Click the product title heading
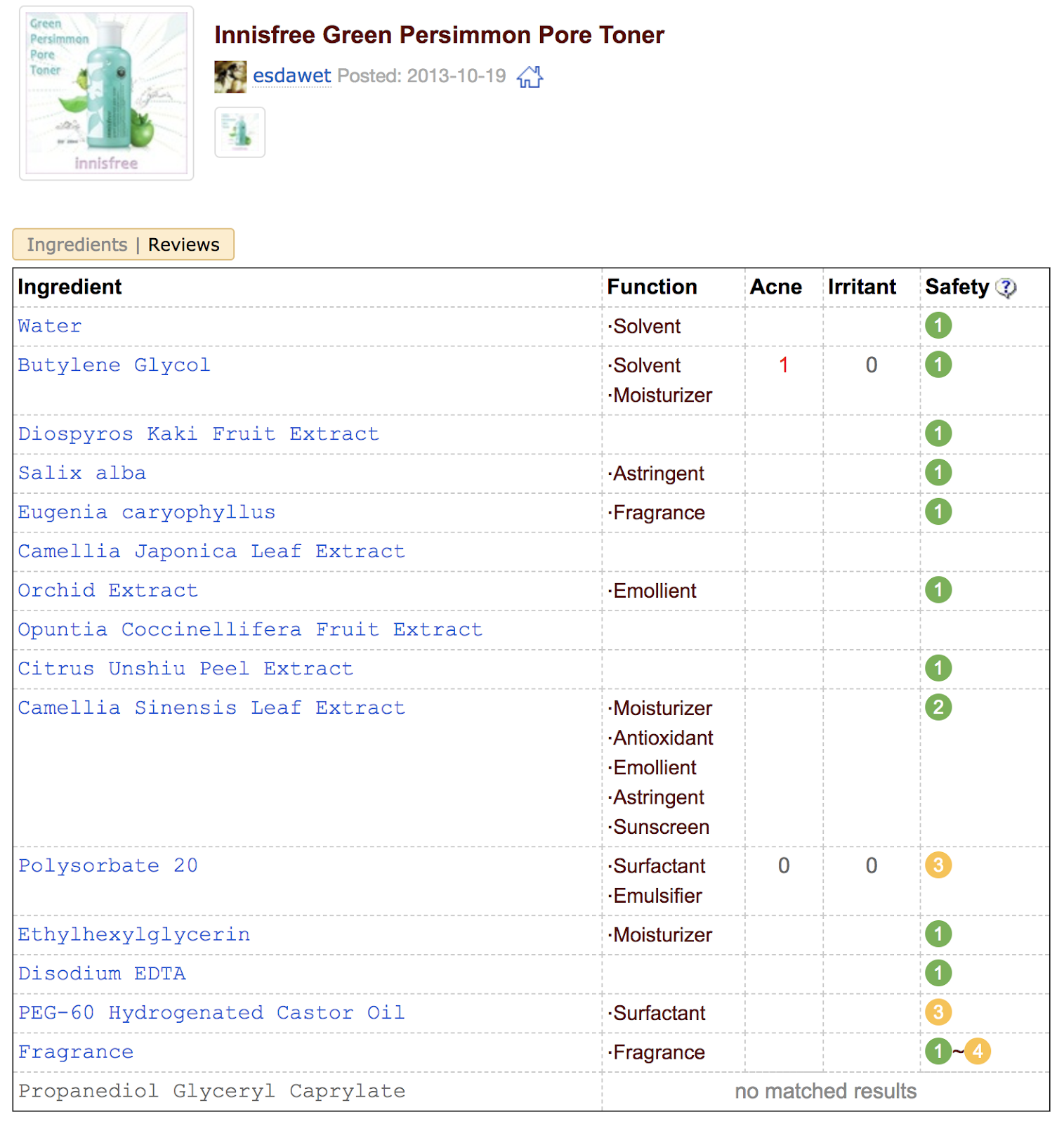Image resolution: width=1064 pixels, height=1124 pixels. (x=440, y=34)
